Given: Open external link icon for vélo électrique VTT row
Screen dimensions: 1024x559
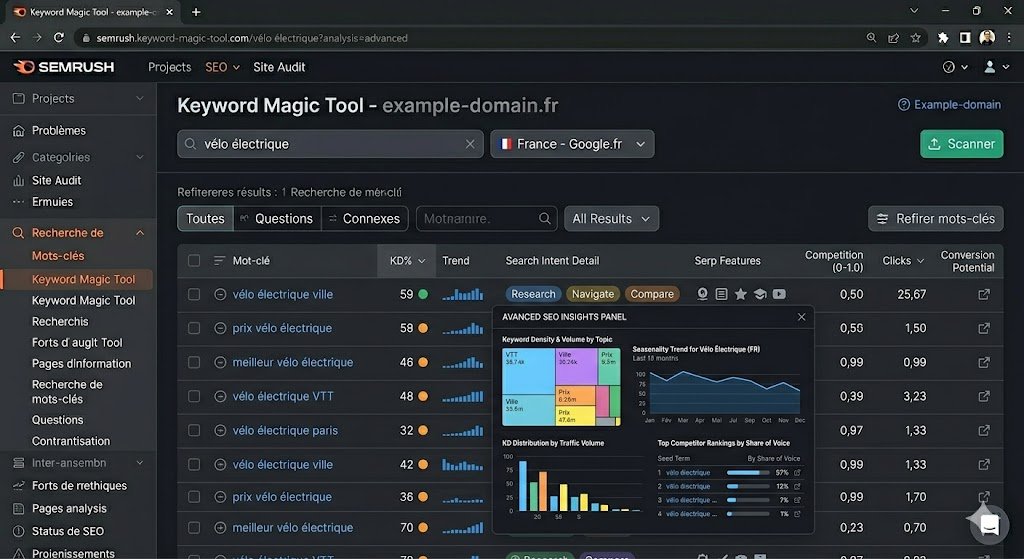Looking at the screenshot, I should pos(984,396).
